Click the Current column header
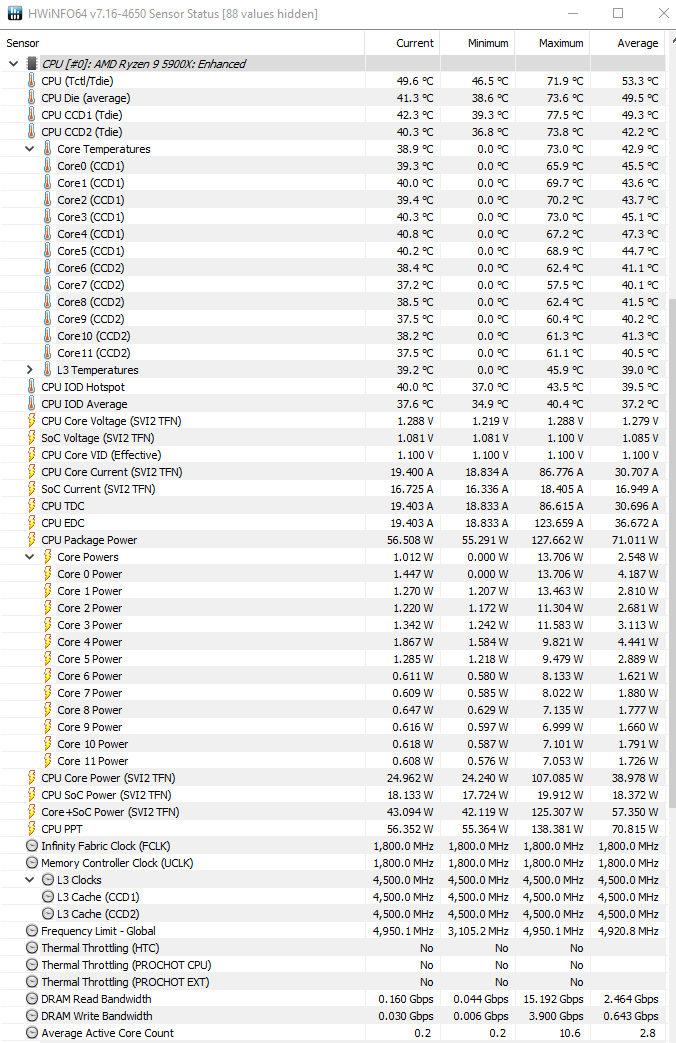Image resolution: width=676 pixels, height=1043 pixels. (402, 43)
